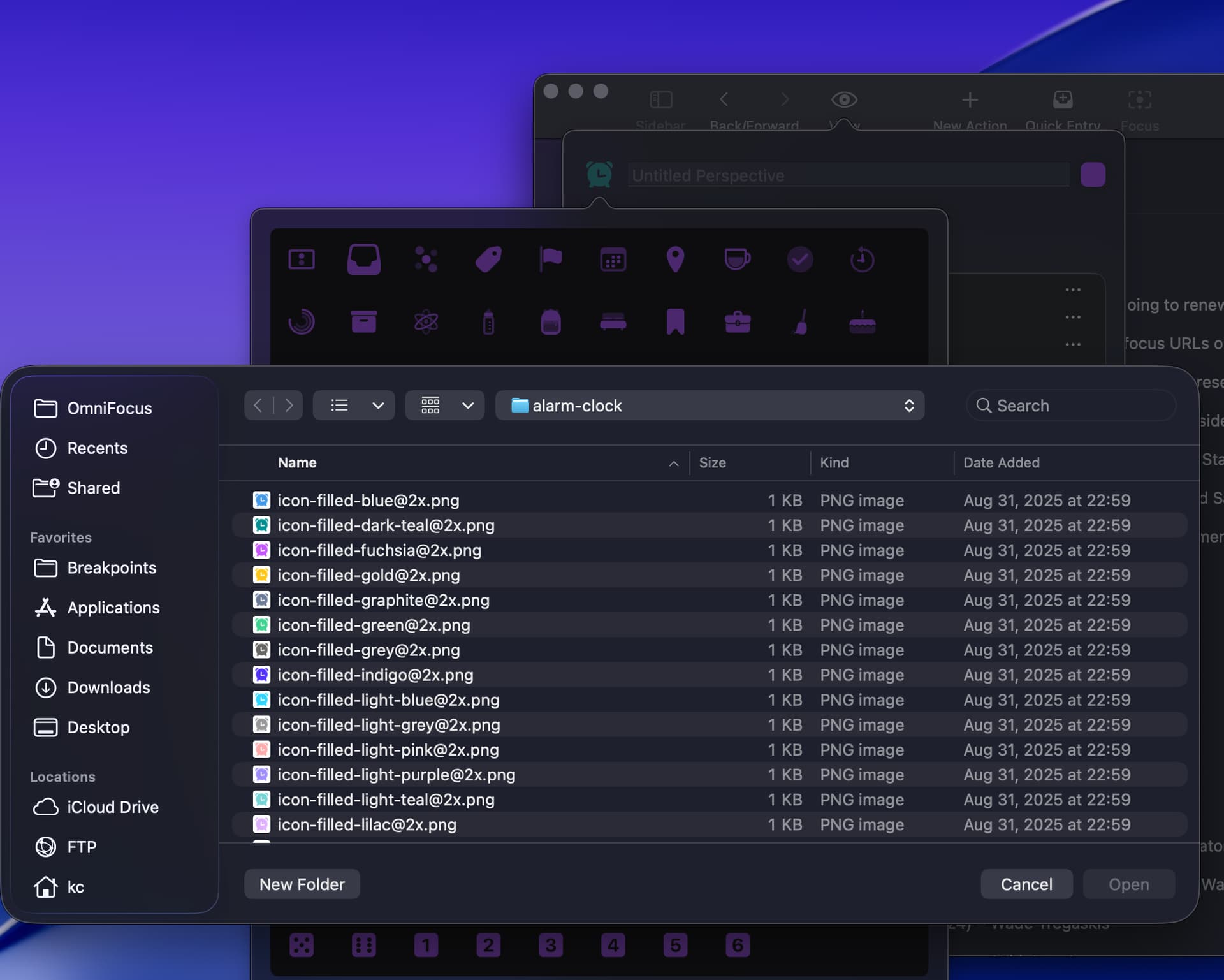Screen dimensions: 1224x980
Task: Select icon-filled-gold@2x.png file
Action: point(368,575)
